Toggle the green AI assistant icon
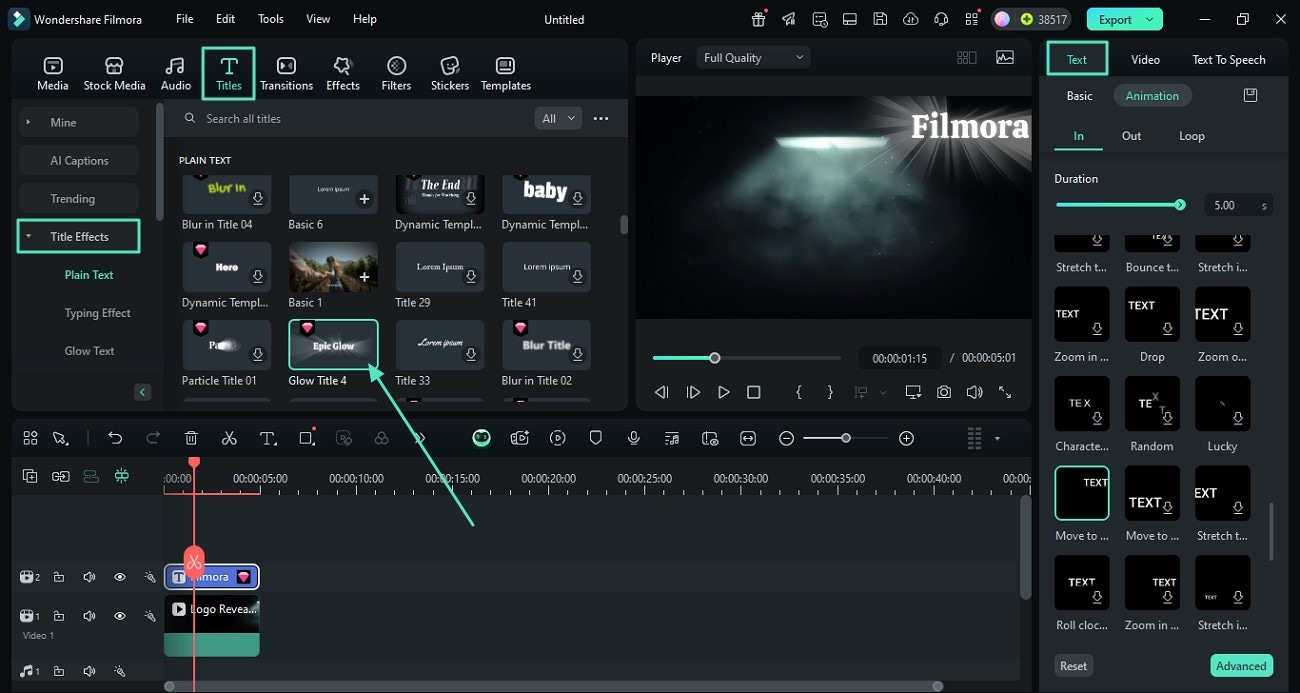The image size is (1300, 693). [x=481, y=438]
